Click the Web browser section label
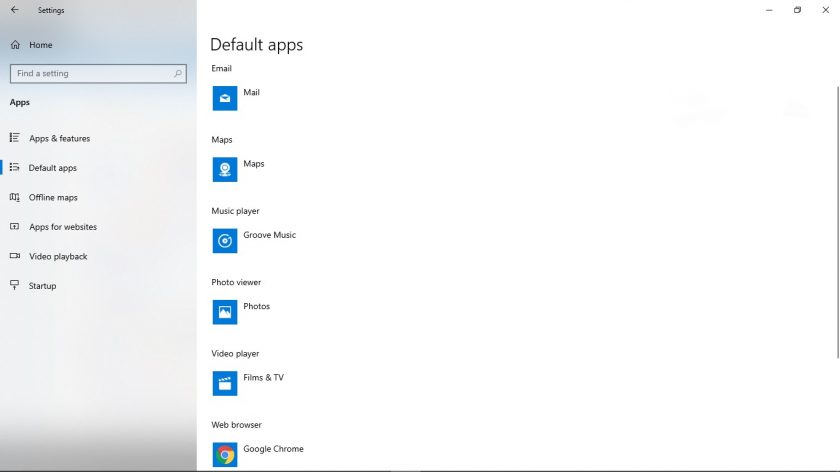840x472 pixels. pyautogui.click(x=236, y=425)
